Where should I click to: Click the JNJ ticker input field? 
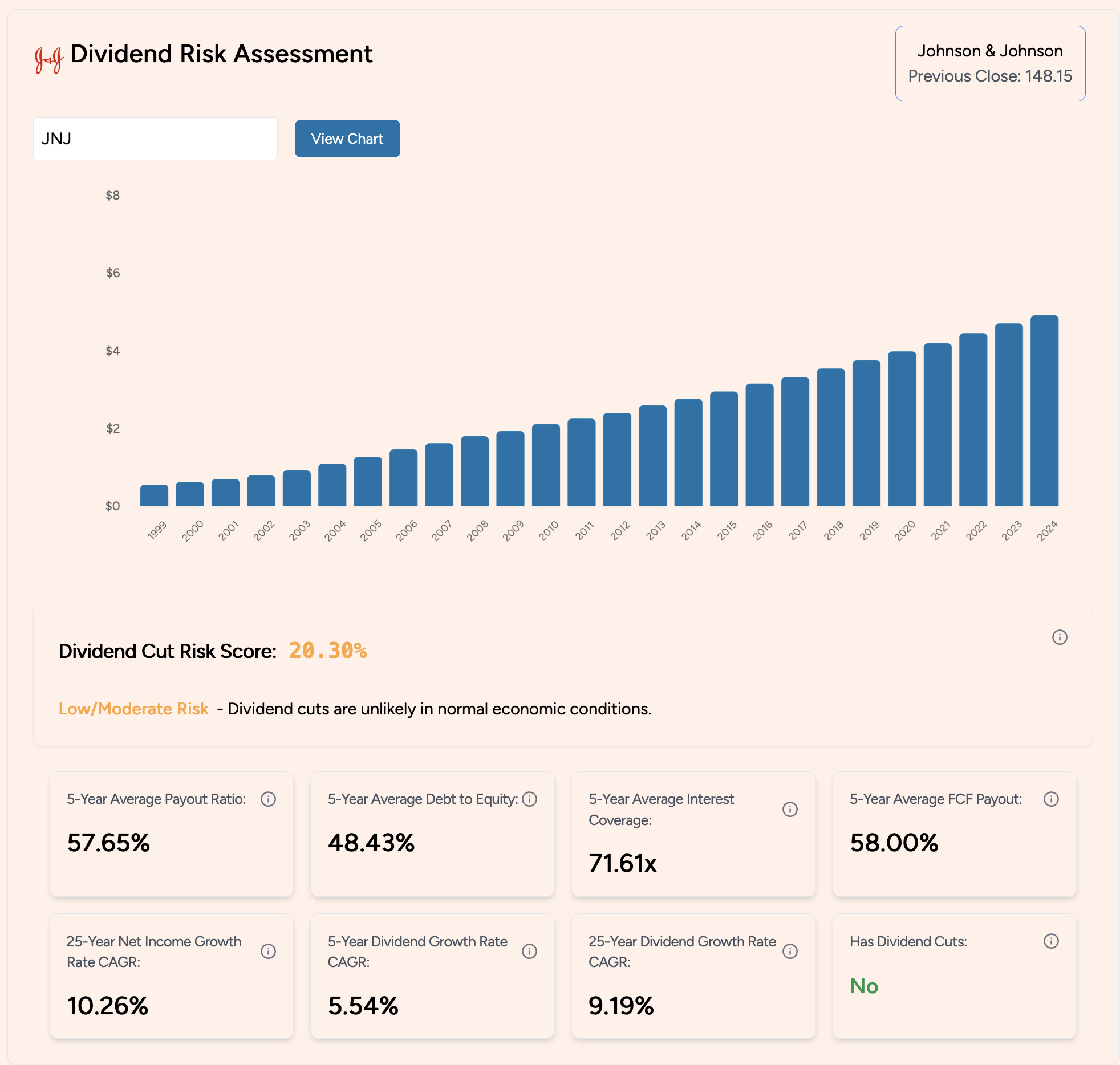click(x=155, y=139)
